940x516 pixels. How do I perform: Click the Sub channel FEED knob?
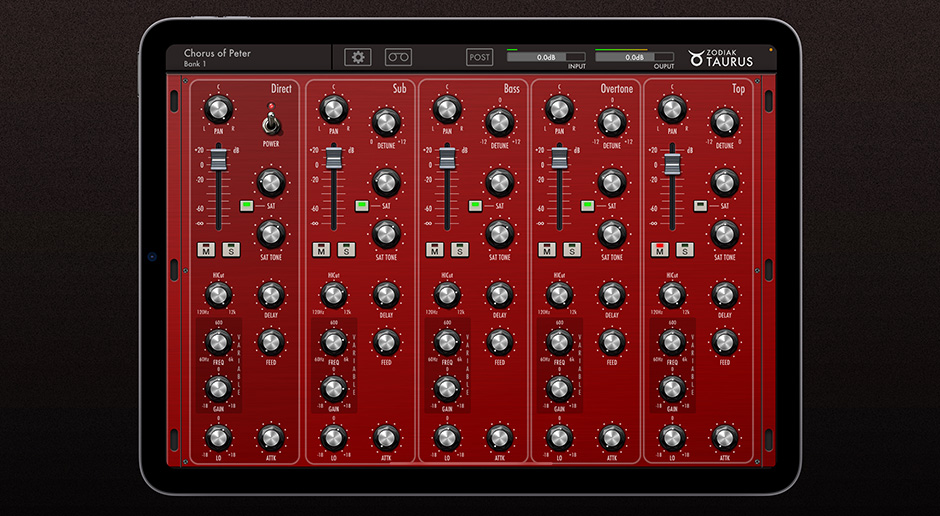click(x=386, y=342)
